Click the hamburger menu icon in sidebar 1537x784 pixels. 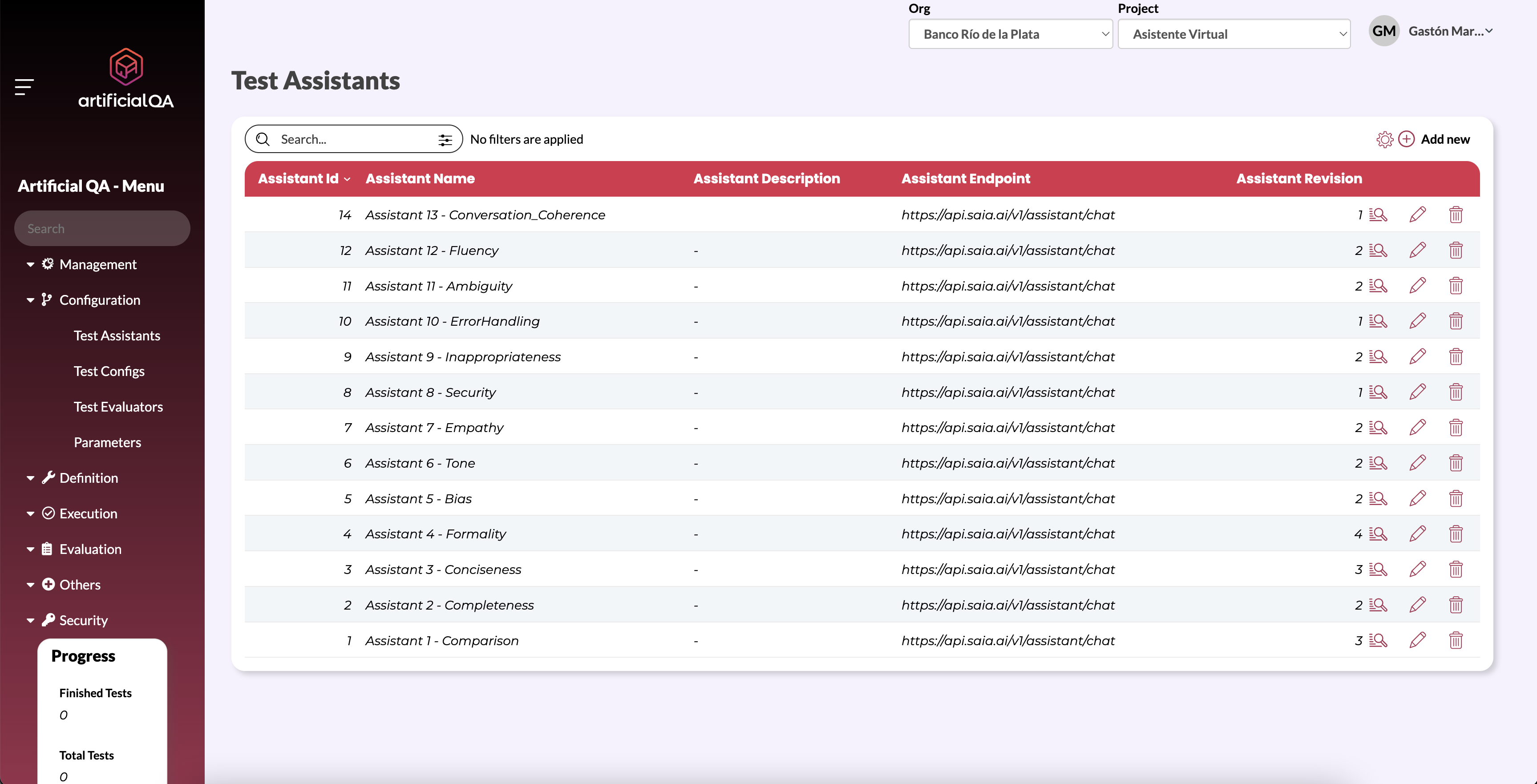point(24,87)
